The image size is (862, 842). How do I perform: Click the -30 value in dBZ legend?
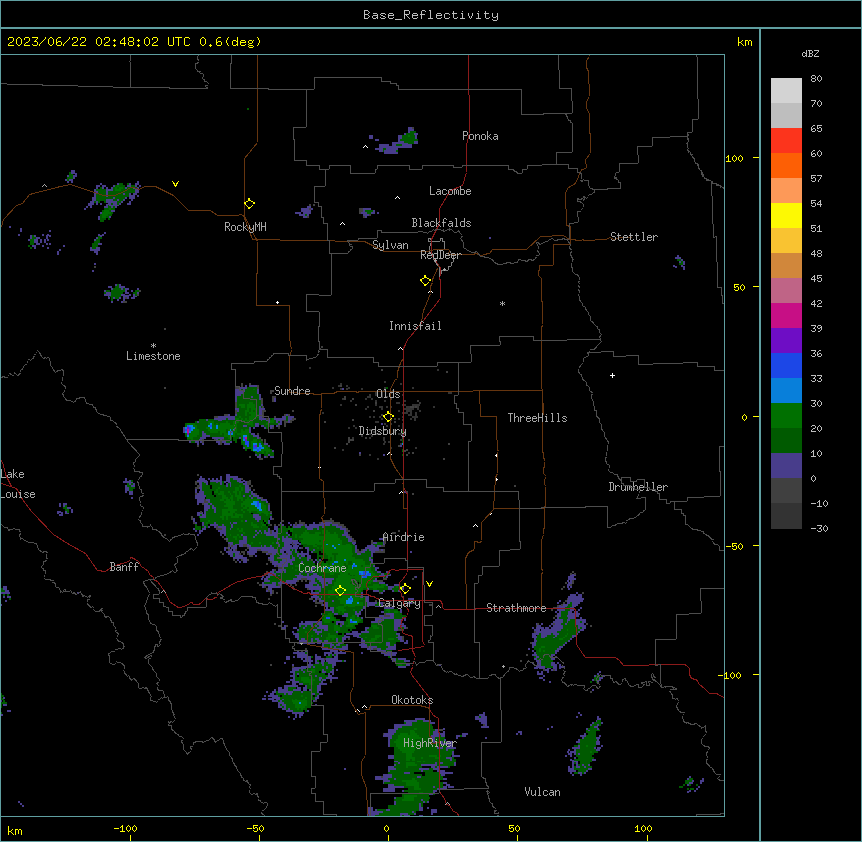click(x=819, y=528)
